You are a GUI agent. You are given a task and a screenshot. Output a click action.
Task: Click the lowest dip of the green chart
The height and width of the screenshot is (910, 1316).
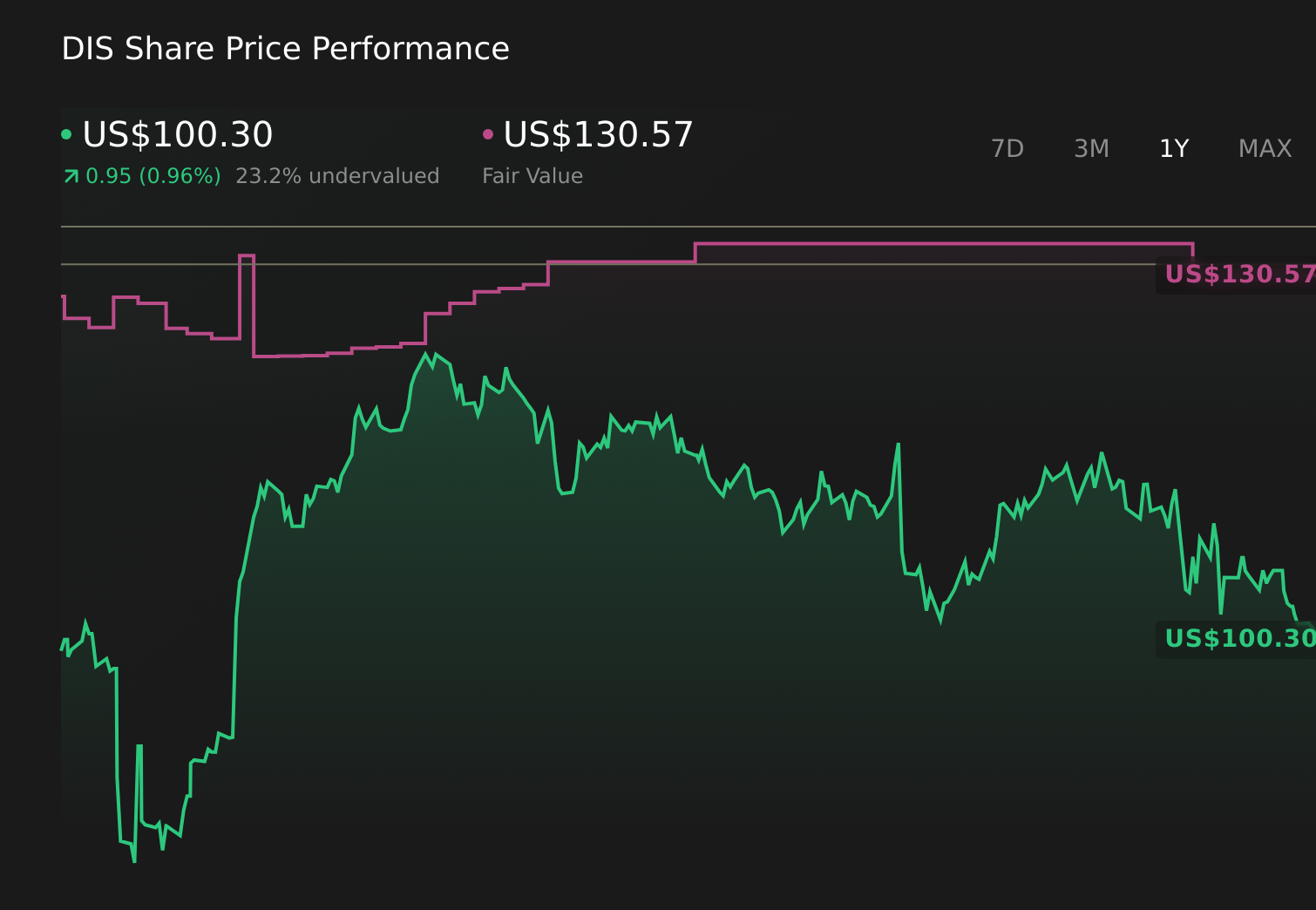coord(132,861)
